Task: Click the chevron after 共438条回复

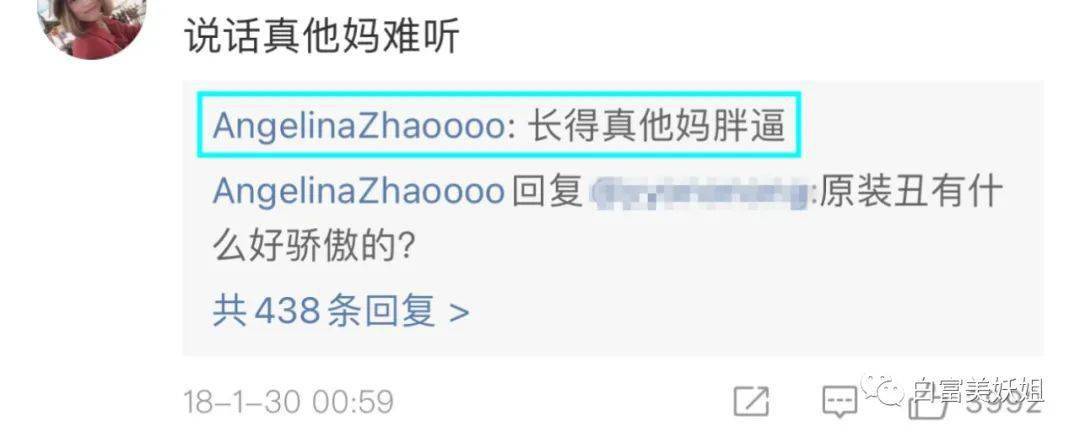Action: coord(459,313)
